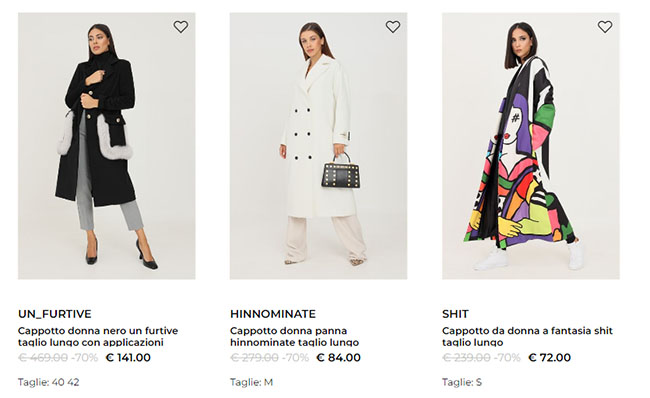Open the black coat with fur pockets photo
The image size is (650, 398).
pyautogui.click(x=107, y=146)
